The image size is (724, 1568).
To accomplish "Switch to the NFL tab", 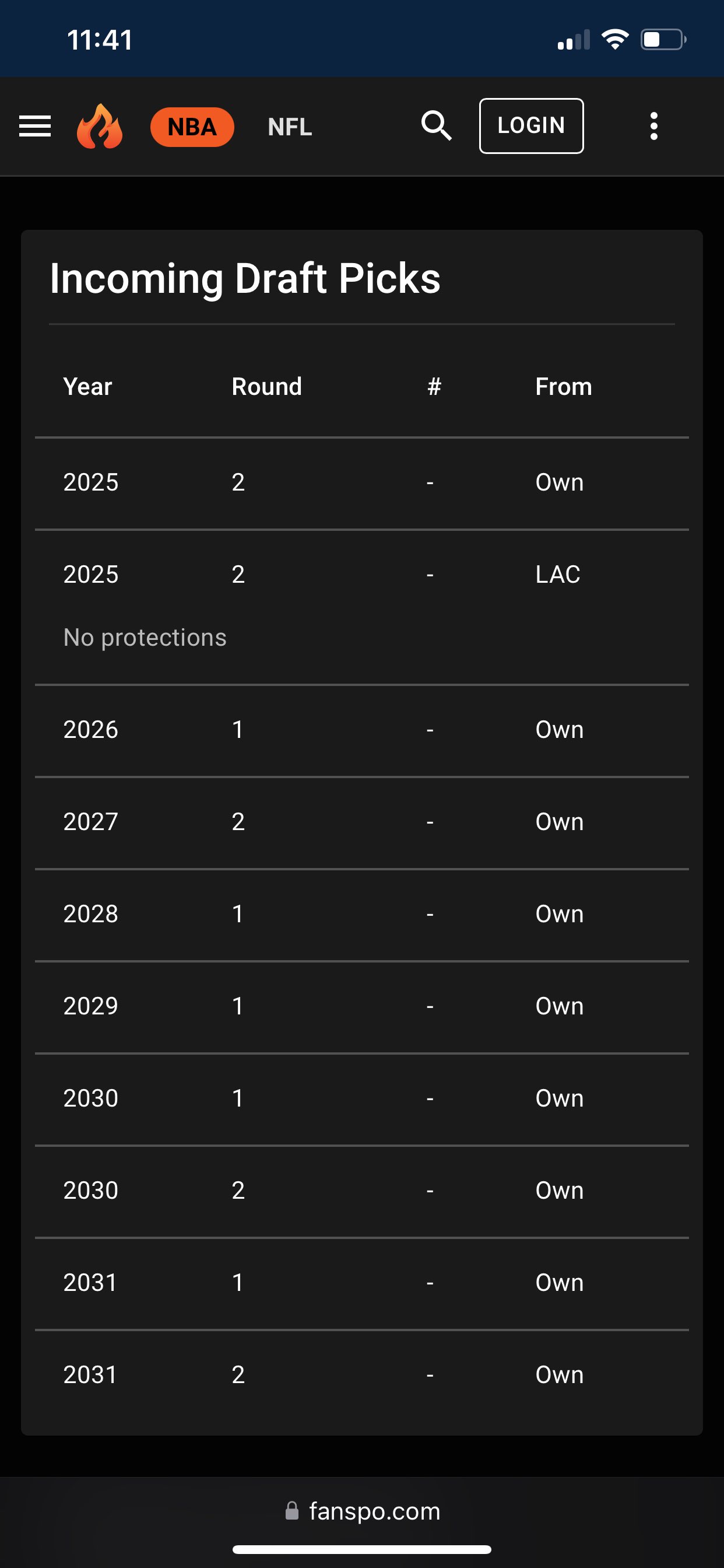I will coord(290,127).
